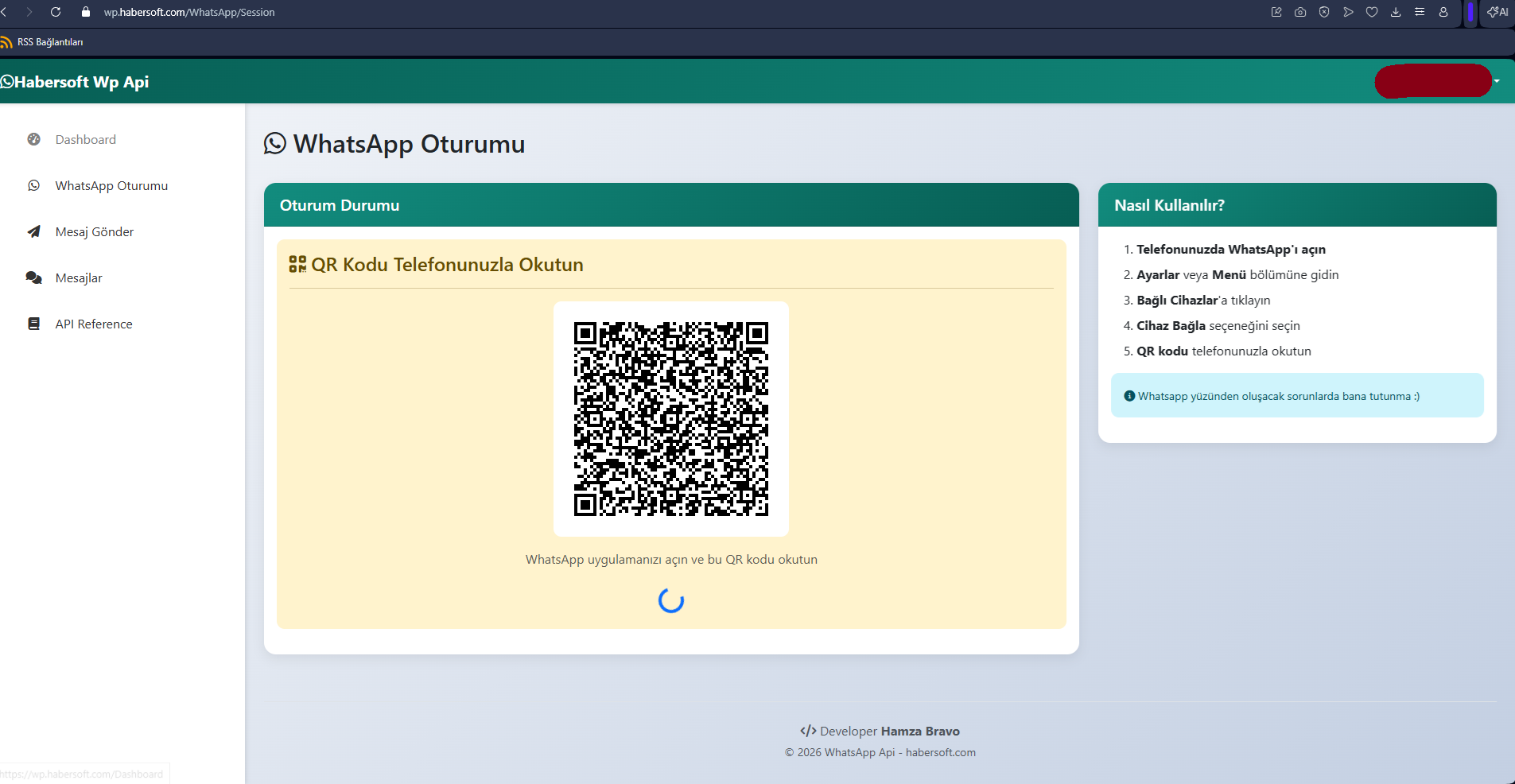Click the QR code image to refresh

(x=670, y=419)
